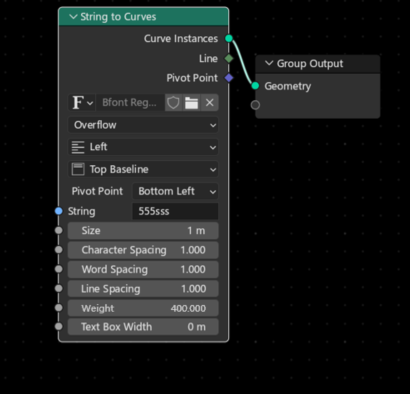Image resolution: width=410 pixels, height=394 pixels.
Task: Click the Character Spacing input socket
Action: coord(59,250)
